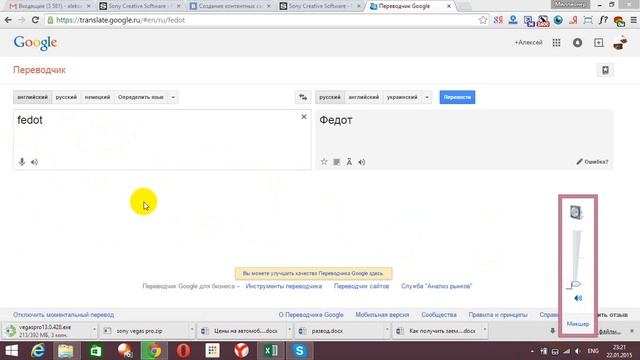
Task: Go back in browser history
Action: coord(8,20)
